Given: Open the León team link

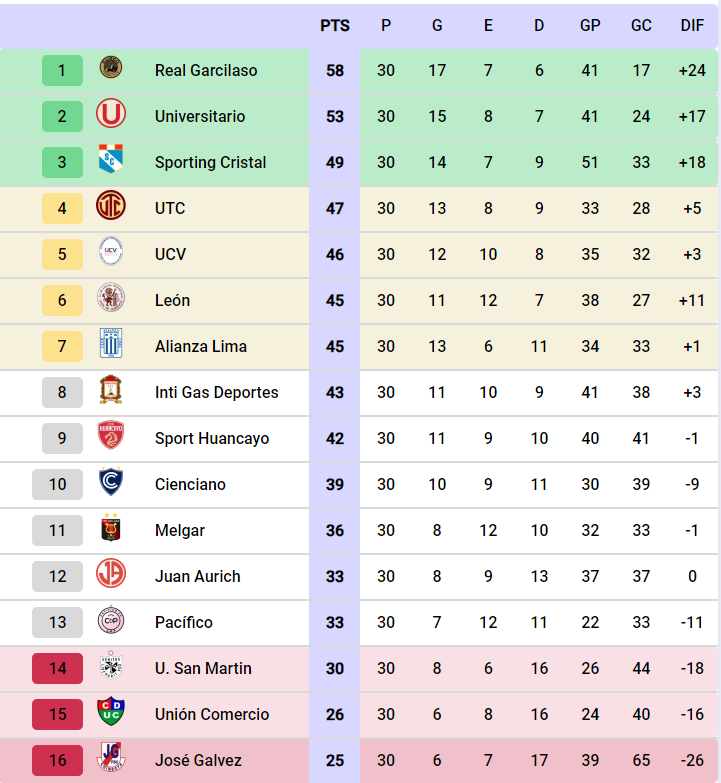Looking at the screenshot, I should click(172, 300).
